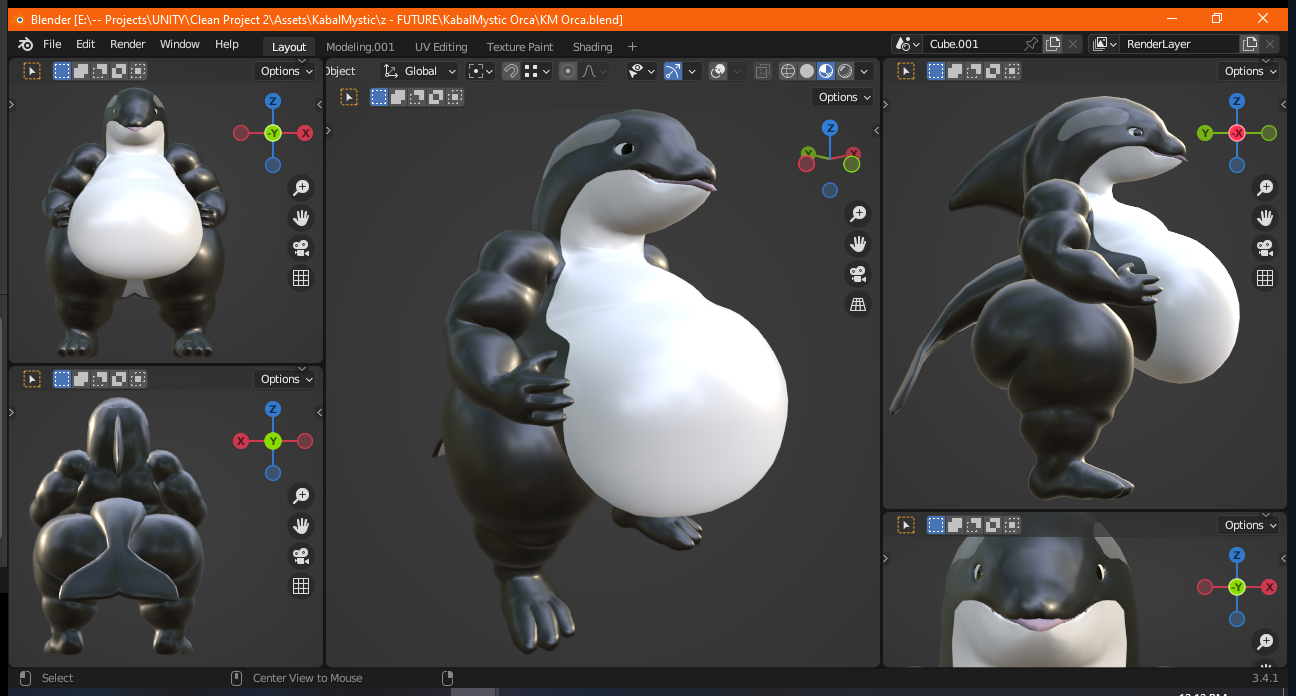
Task: Expand the Options dropdown in main viewport
Action: point(842,97)
